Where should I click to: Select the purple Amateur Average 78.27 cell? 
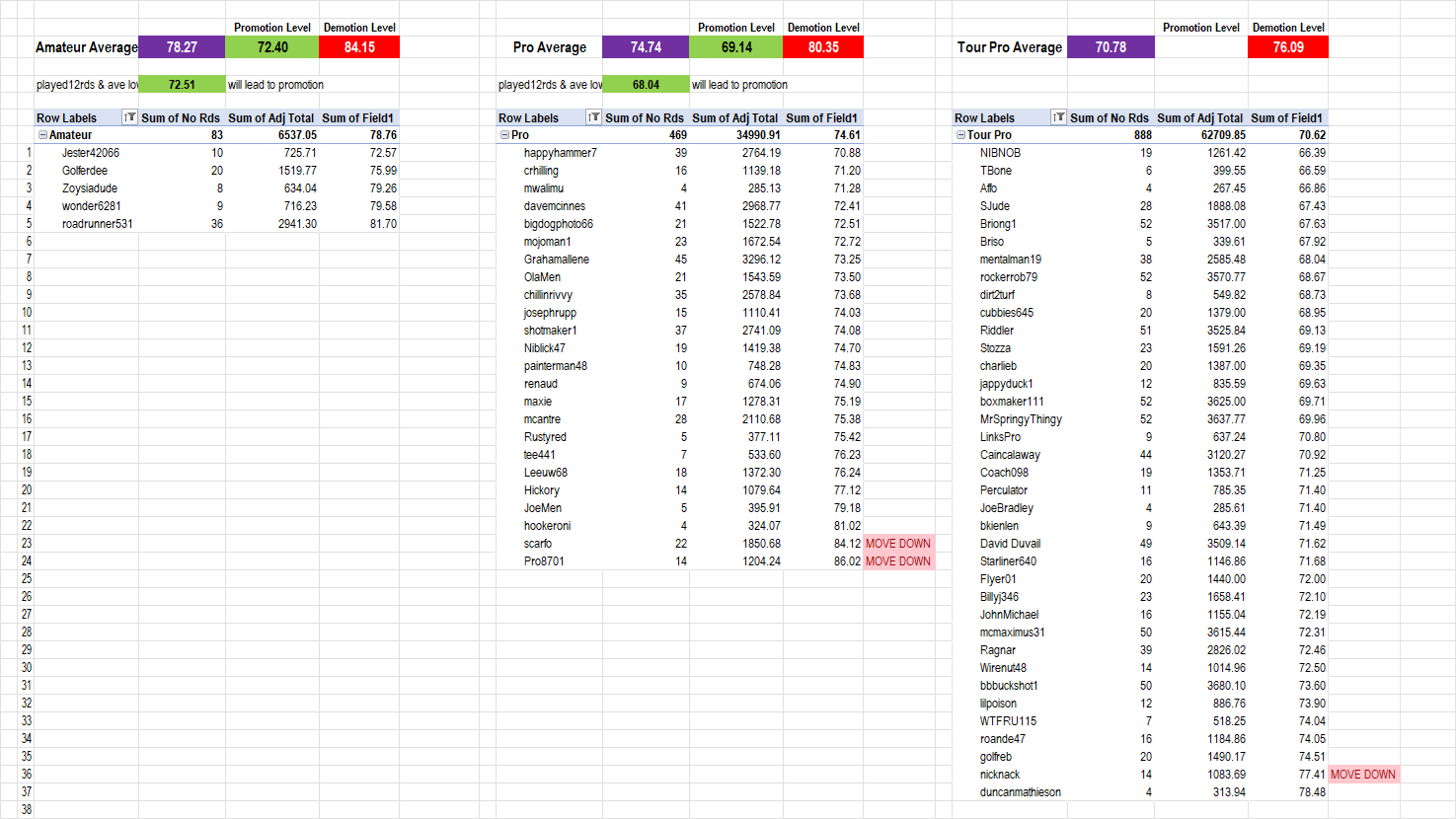pyautogui.click(x=182, y=47)
